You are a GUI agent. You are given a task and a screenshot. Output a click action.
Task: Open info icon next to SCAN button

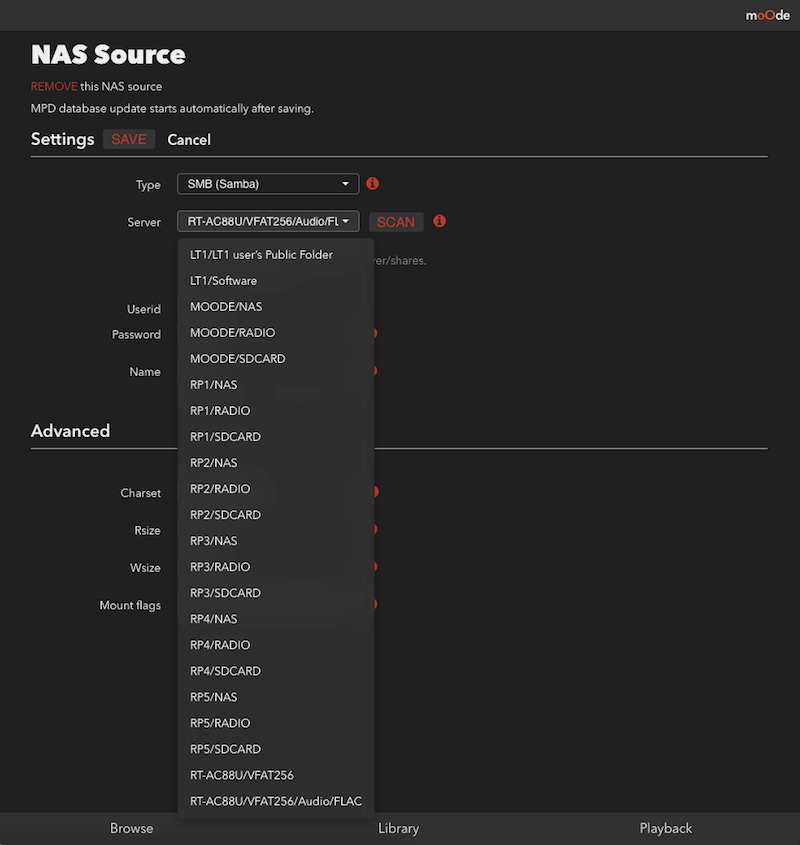tap(439, 221)
